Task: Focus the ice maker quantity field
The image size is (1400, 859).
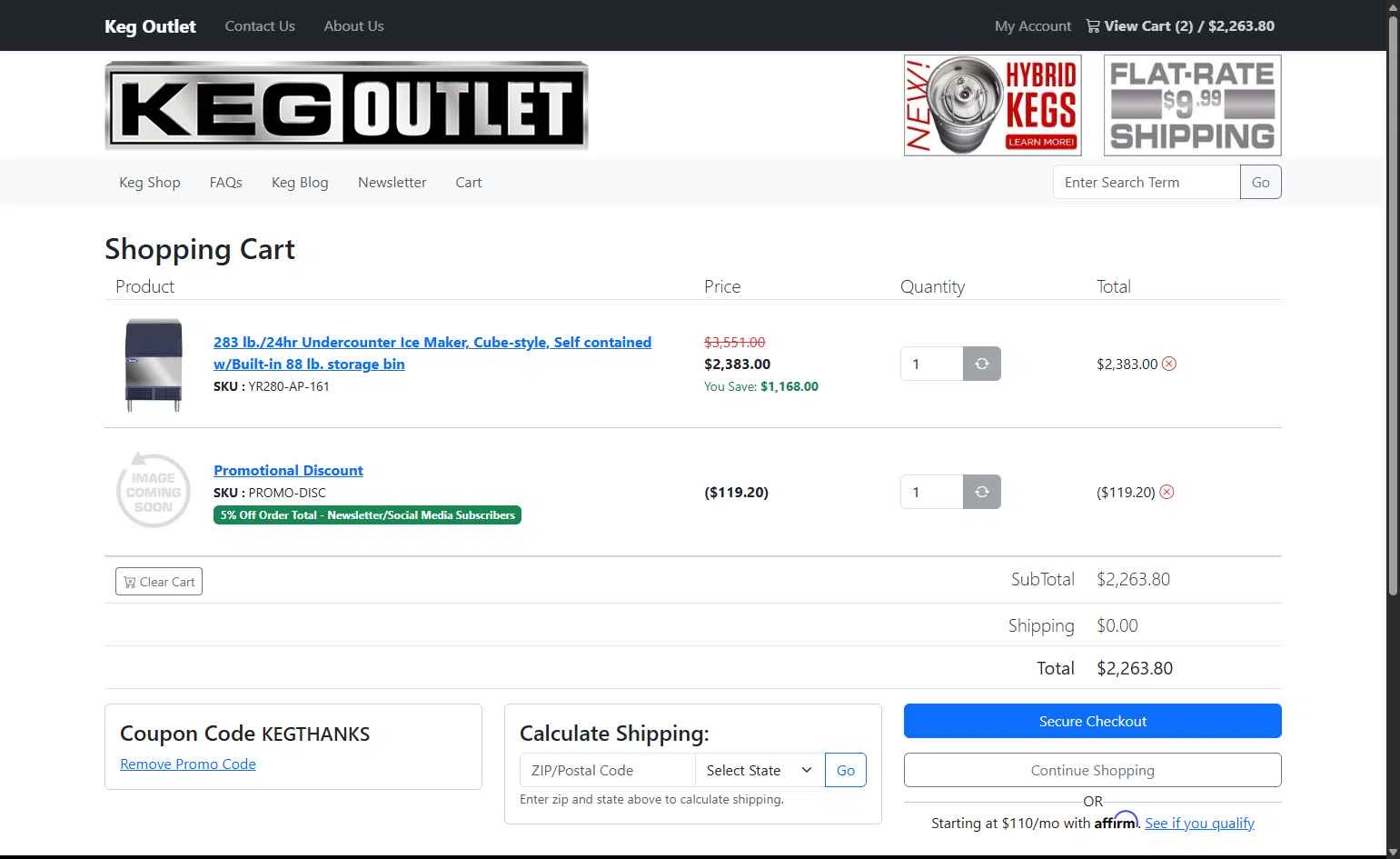Action: coord(931,364)
